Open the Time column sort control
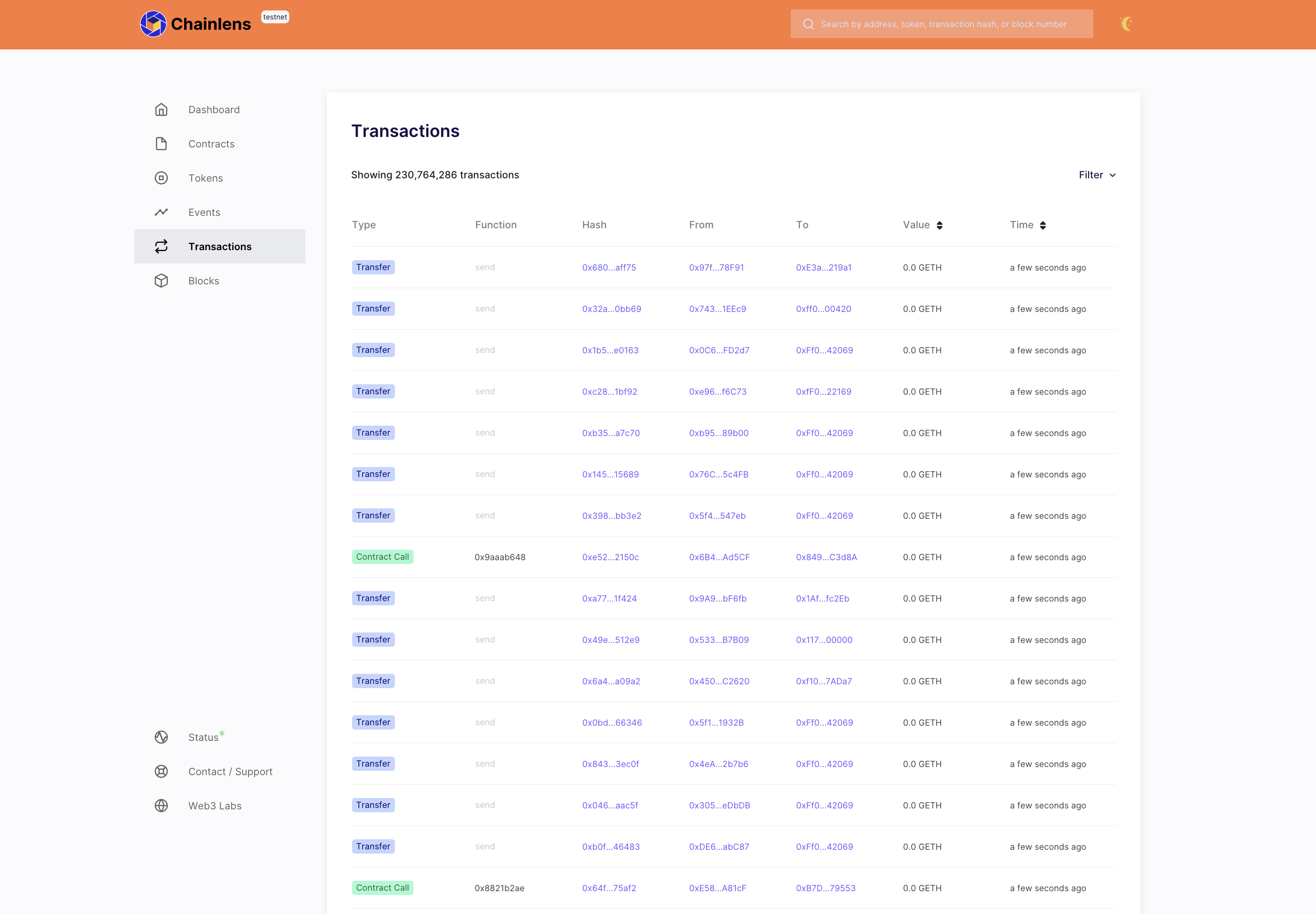 [1043, 225]
